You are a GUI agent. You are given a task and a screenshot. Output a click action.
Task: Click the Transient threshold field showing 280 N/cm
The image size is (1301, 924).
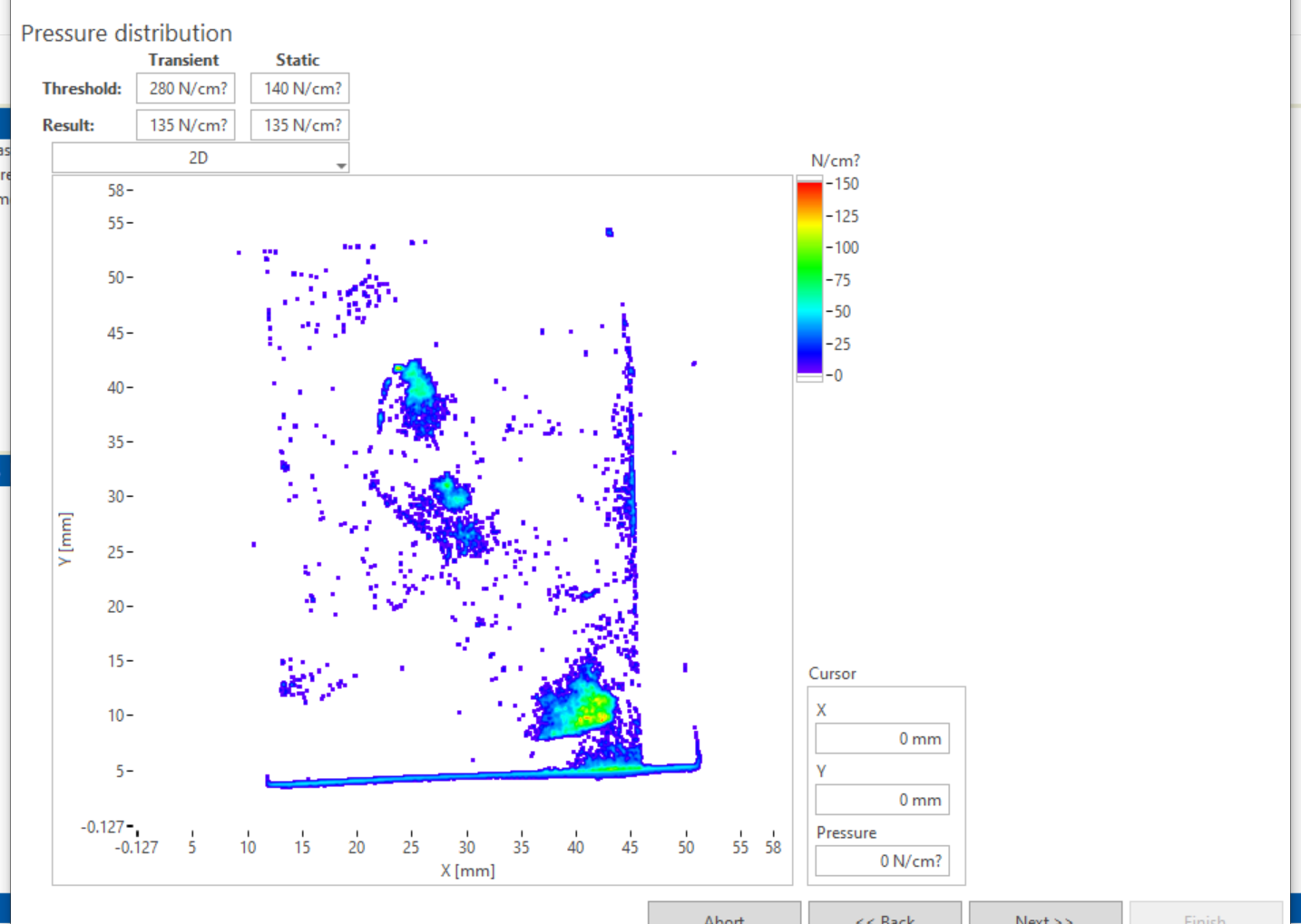coord(186,89)
